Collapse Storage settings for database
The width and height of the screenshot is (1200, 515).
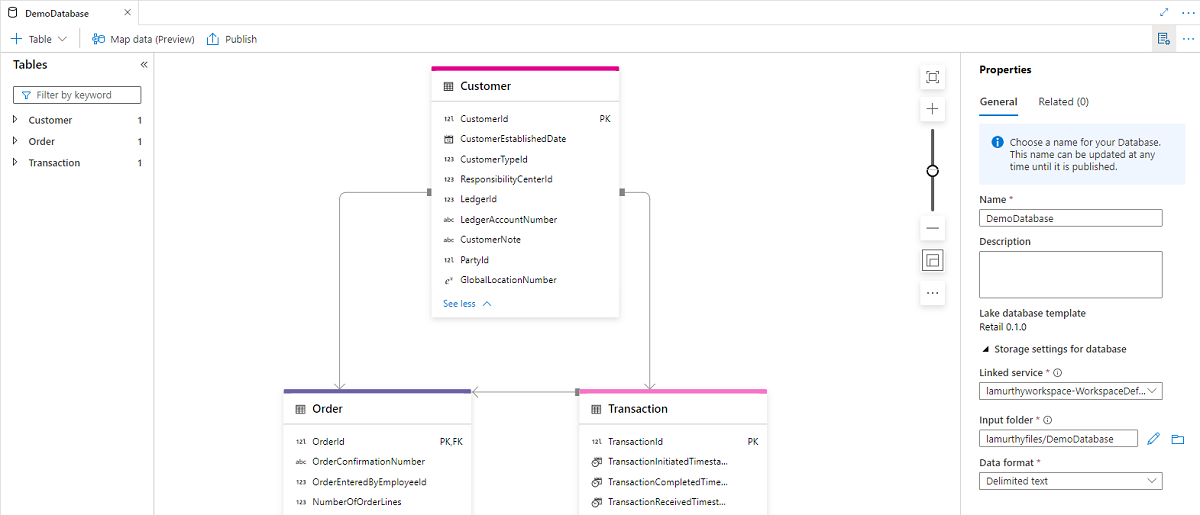tap(1054, 349)
